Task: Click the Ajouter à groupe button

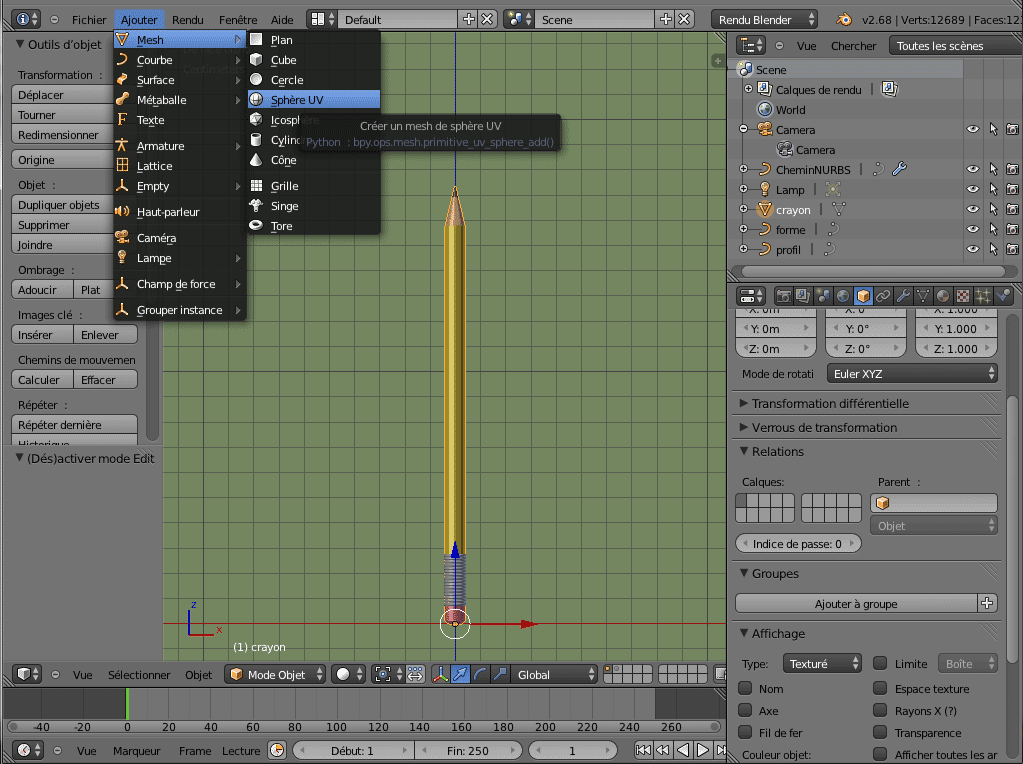Action: pyautogui.click(x=855, y=604)
